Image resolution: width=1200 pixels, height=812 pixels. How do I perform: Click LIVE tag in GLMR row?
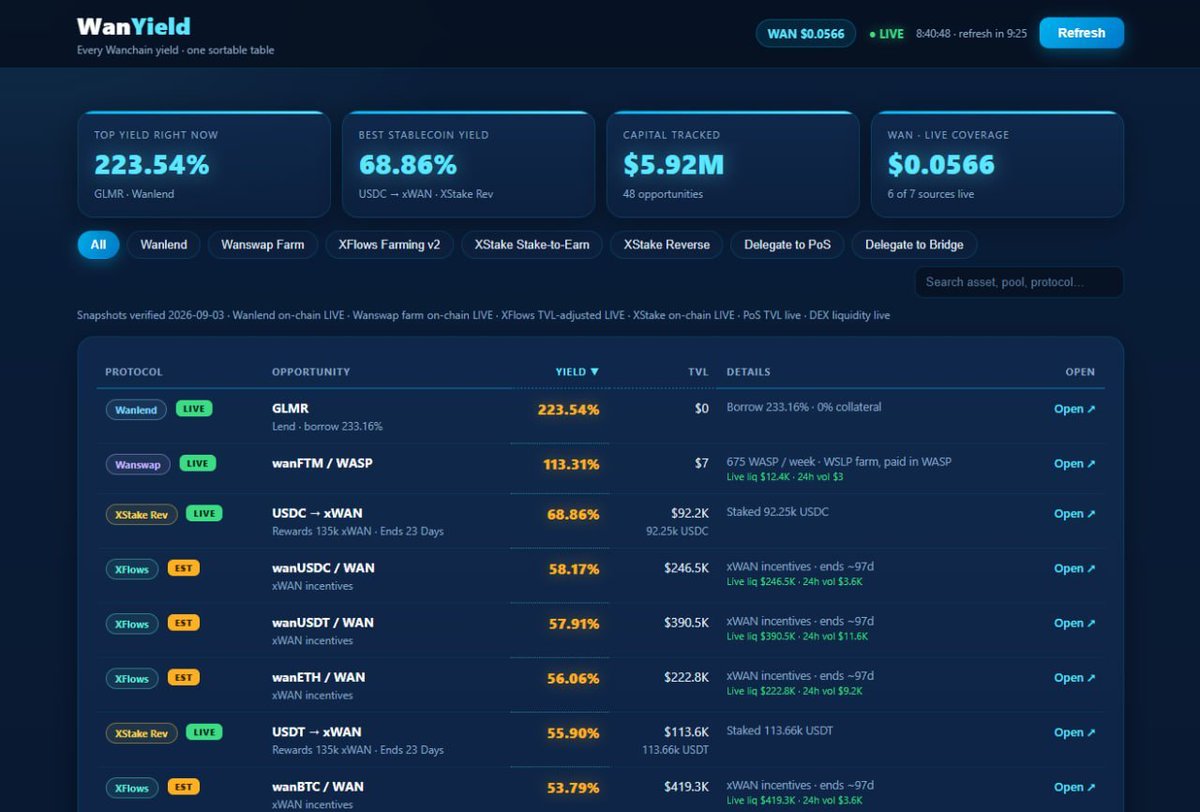coord(194,409)
